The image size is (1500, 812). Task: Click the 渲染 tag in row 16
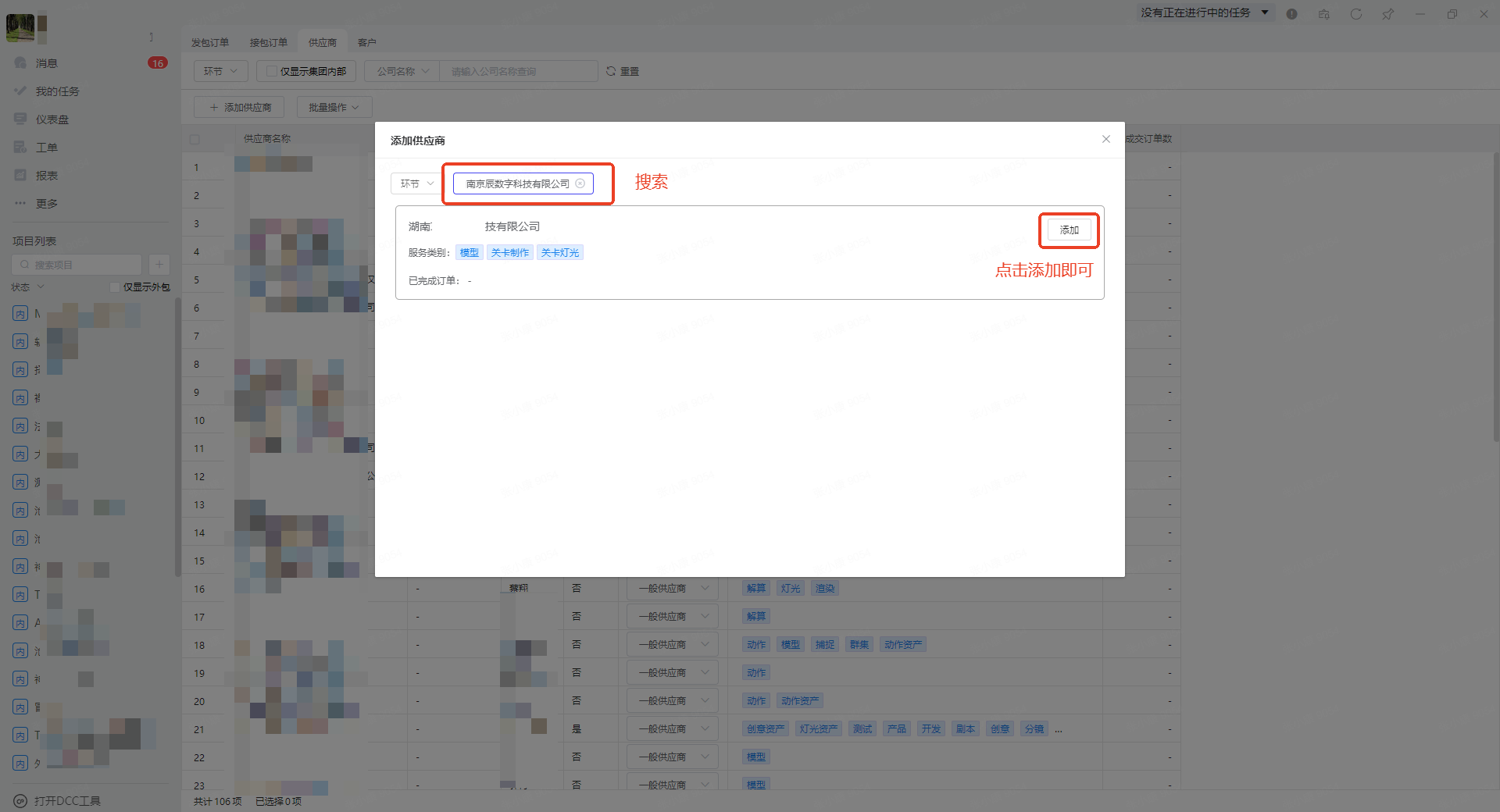(825, 589)
